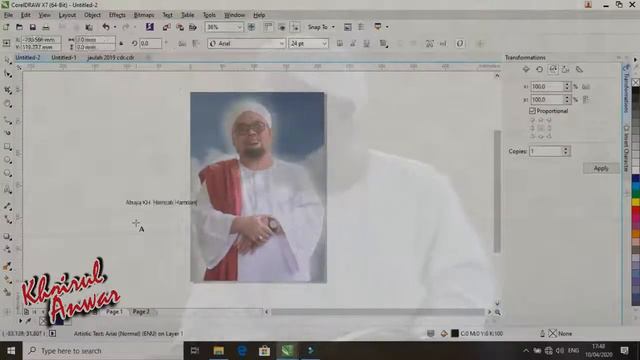The image size is (640, 360).
Task: Open the 24 pt font size dropdown
Action: 324,43
